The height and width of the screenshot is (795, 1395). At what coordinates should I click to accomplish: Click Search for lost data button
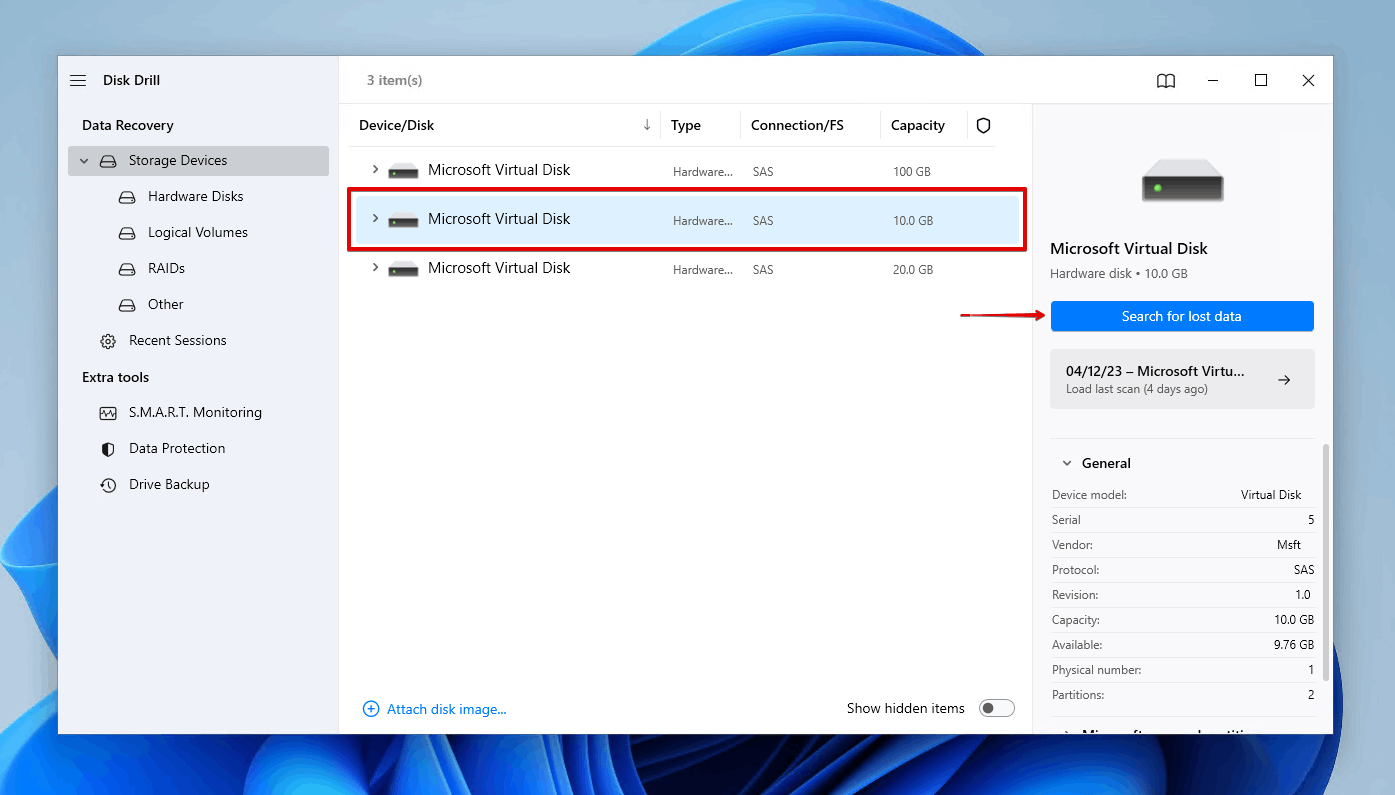point(1182,316)
